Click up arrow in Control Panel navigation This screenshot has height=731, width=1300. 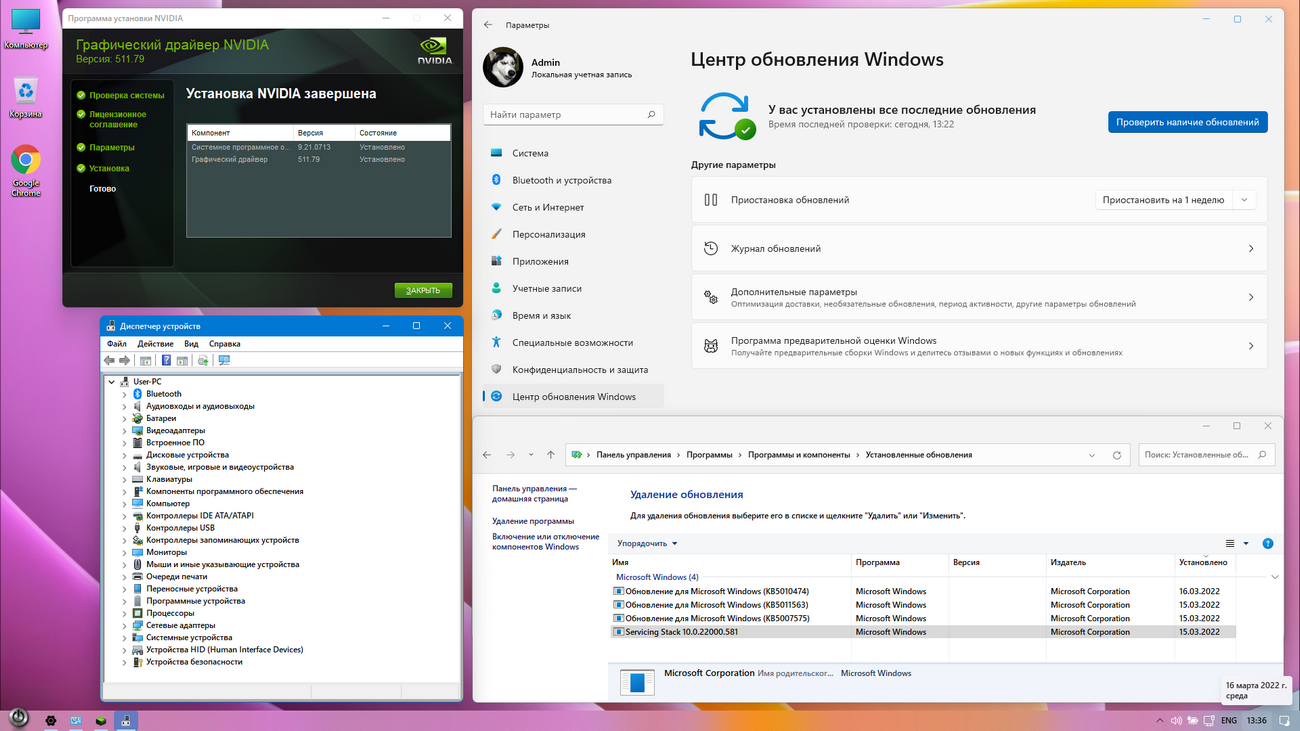click(x=551, y=455)
